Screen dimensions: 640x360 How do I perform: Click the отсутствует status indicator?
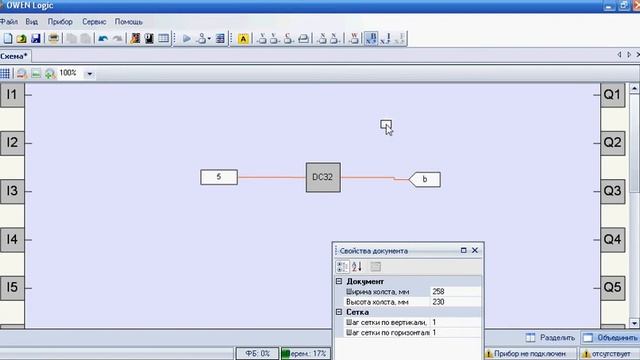(x=610, y=353)
